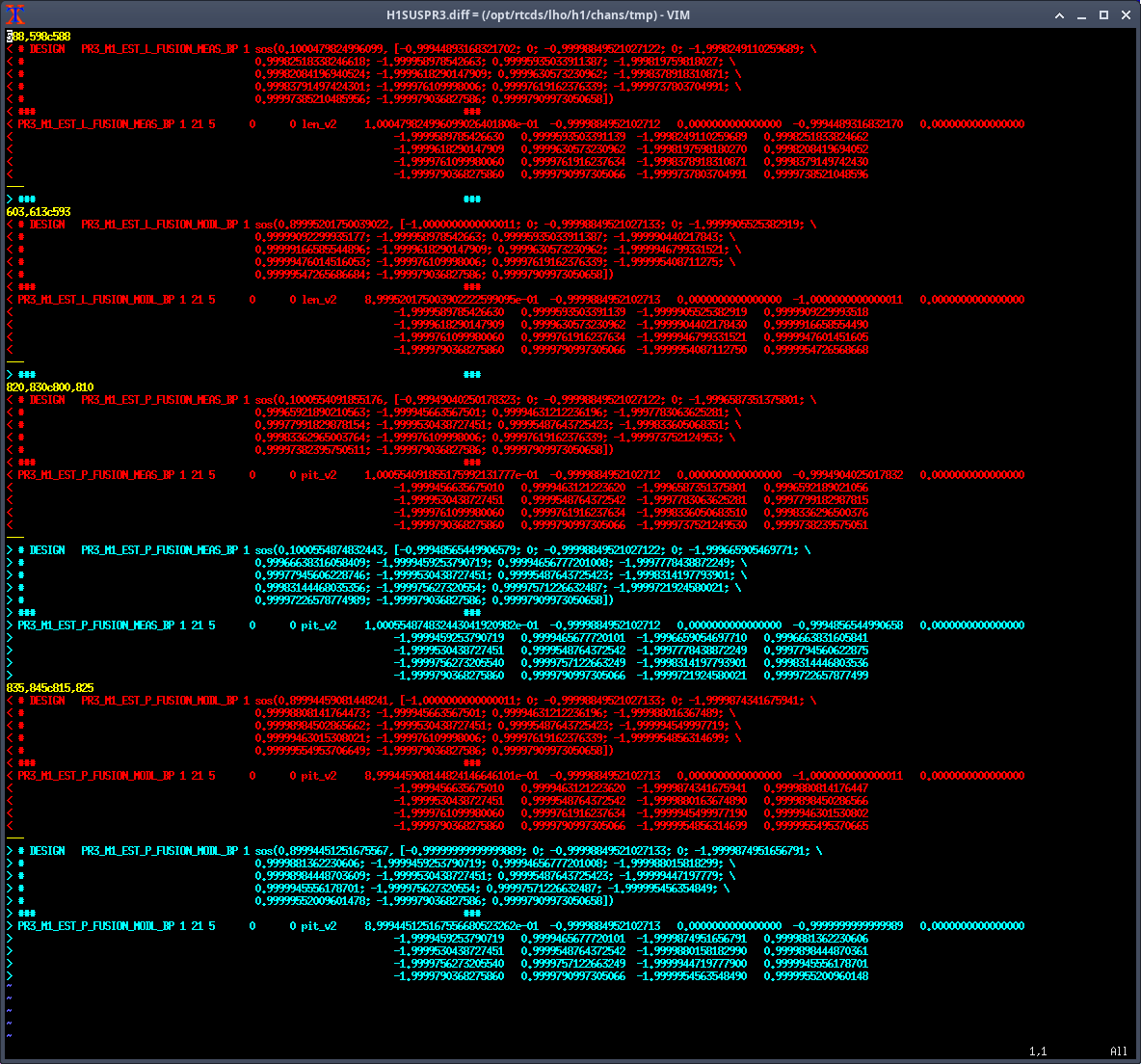Minimize the VIM window
The width and height of the screenshot is (1141, 1064).
(x=1082, y=14)
